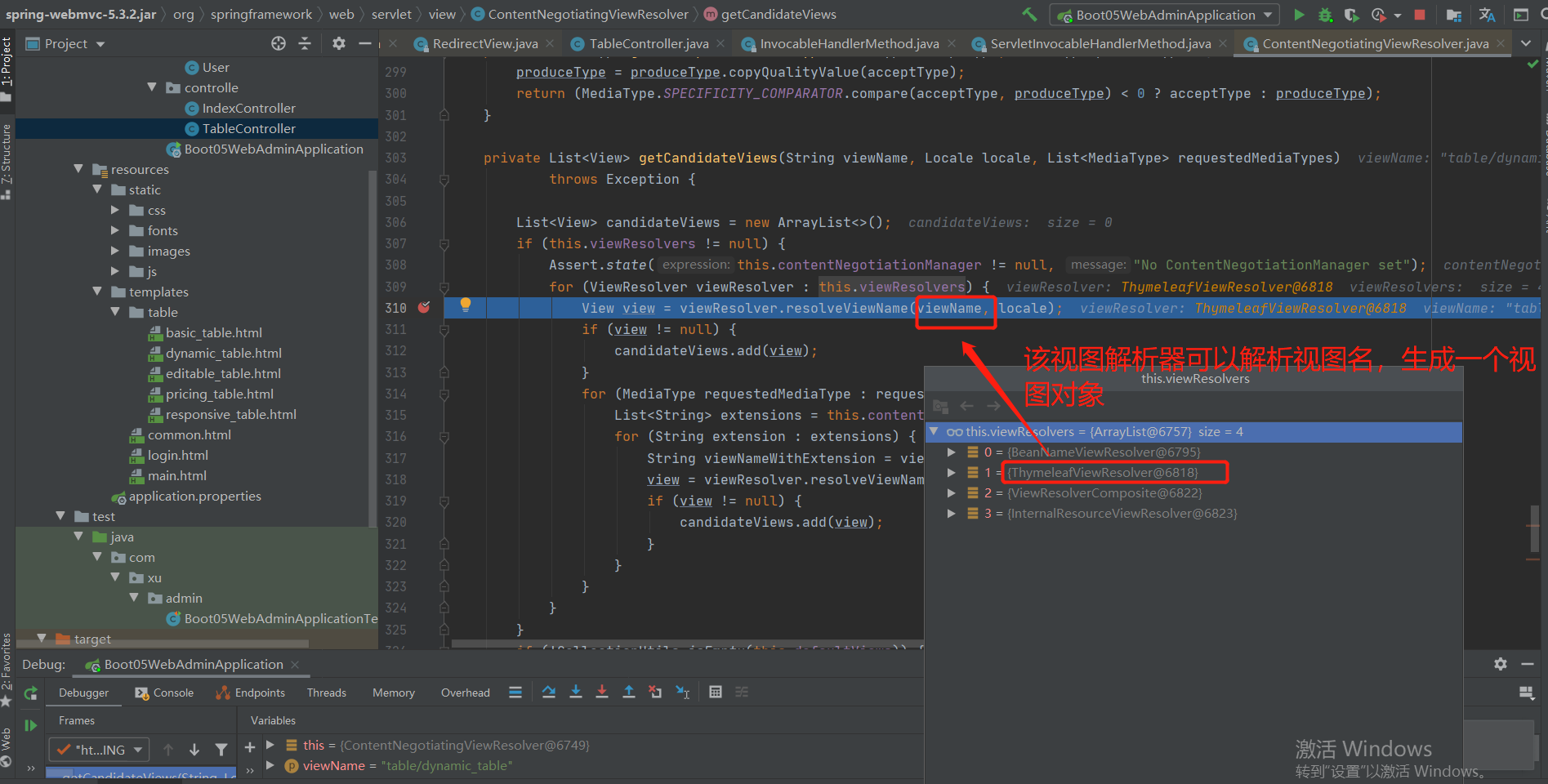Select the getCandidateViews stack frame row
Viewport: 1548px width, 784px height.
tap(141, 774)
